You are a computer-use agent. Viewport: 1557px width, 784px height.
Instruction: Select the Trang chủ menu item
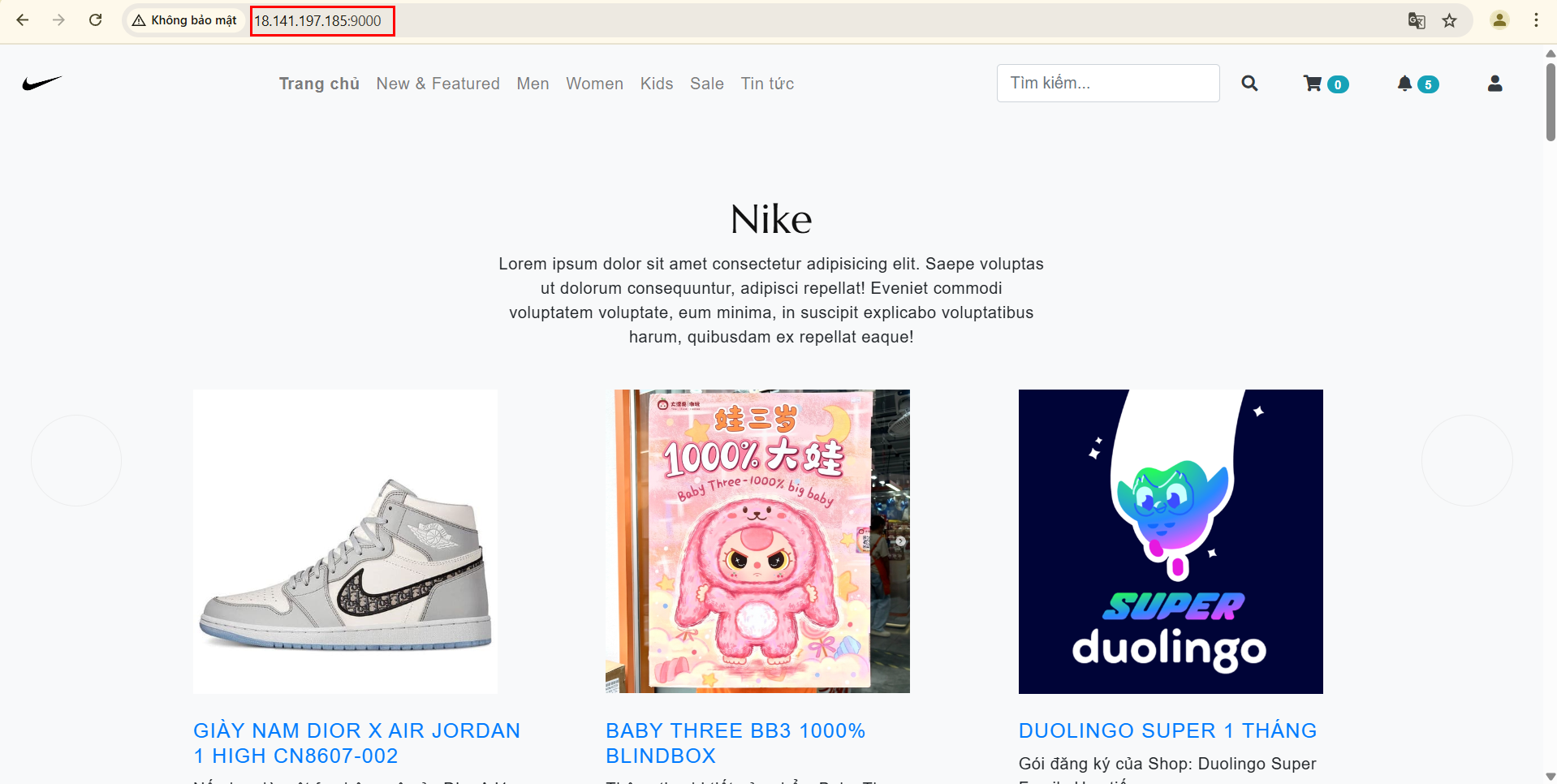tap(319, 84)
